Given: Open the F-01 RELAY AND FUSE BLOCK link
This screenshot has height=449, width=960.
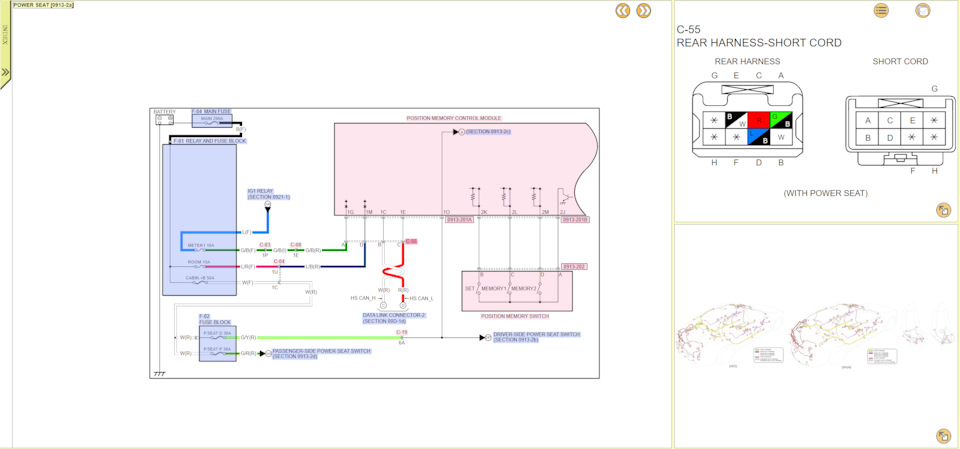Looking at the screenshot, I should (209, 141).
